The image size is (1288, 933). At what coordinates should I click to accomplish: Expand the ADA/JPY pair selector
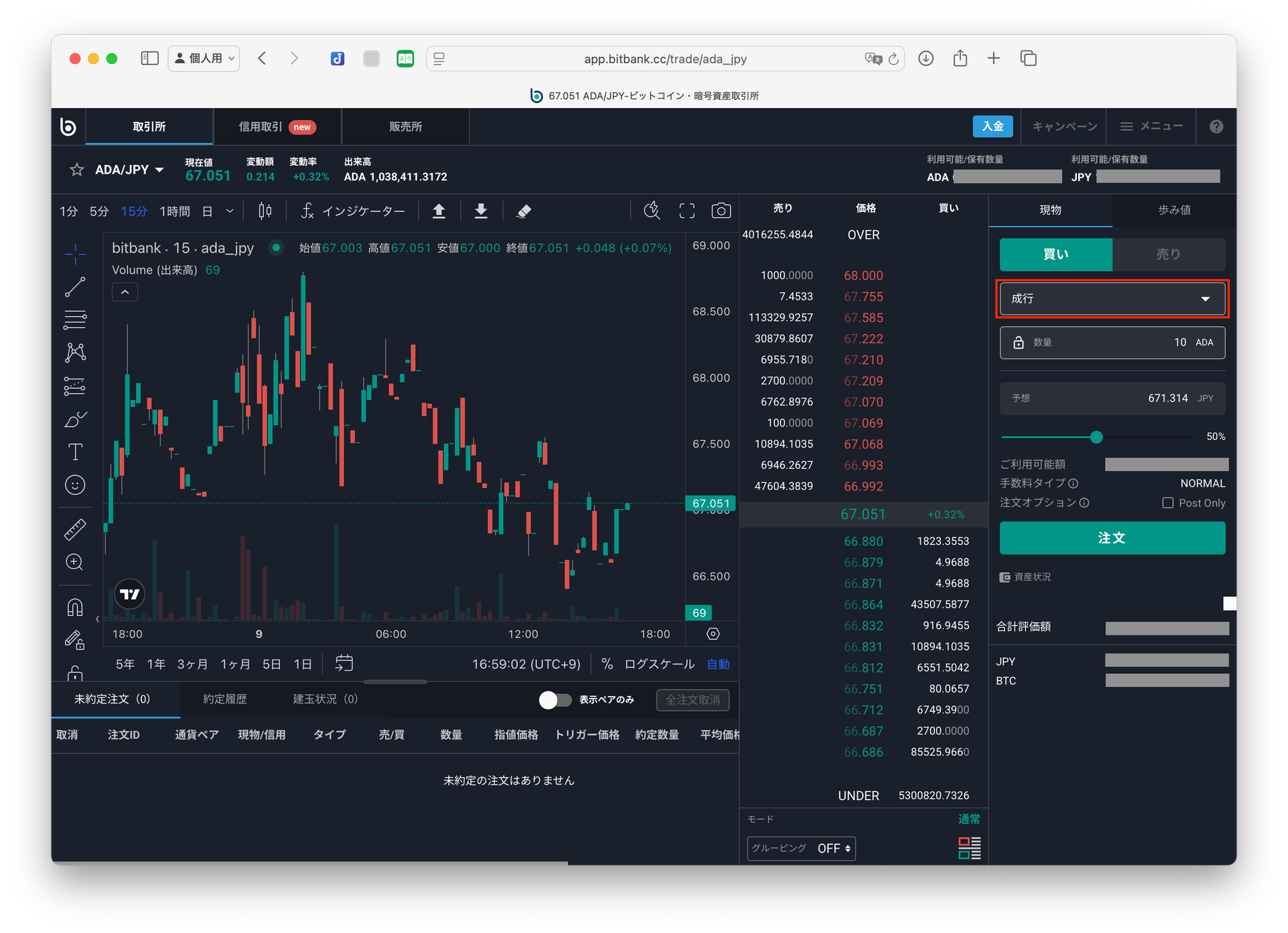[x=129, y=169]
